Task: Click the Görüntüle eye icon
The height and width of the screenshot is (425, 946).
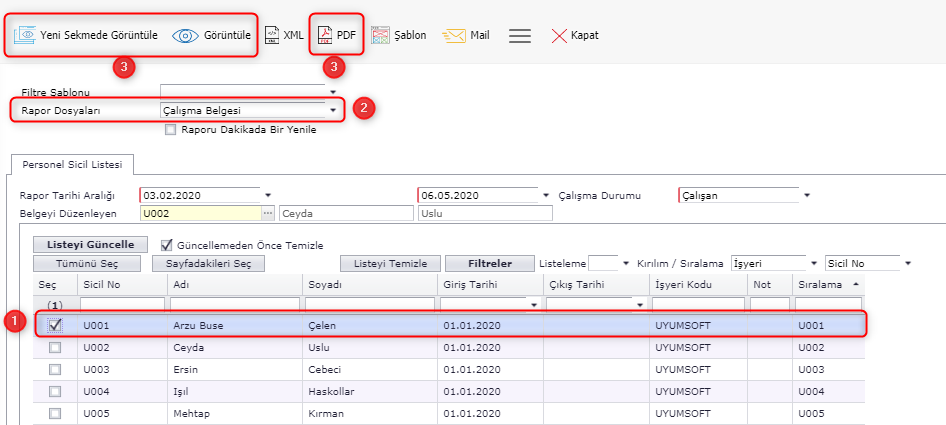Action: point(185,35)
